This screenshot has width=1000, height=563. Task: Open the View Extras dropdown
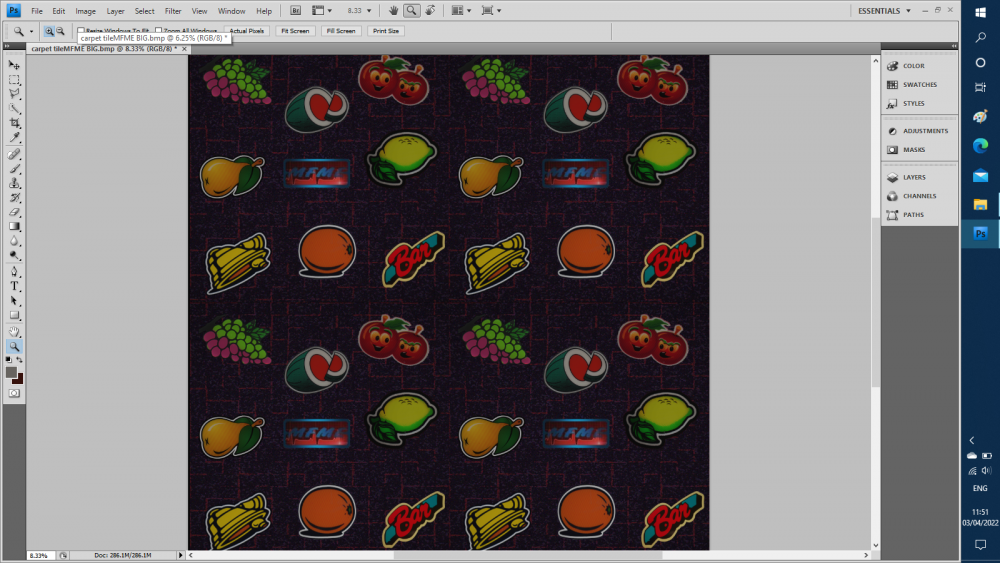coord(321,10)
